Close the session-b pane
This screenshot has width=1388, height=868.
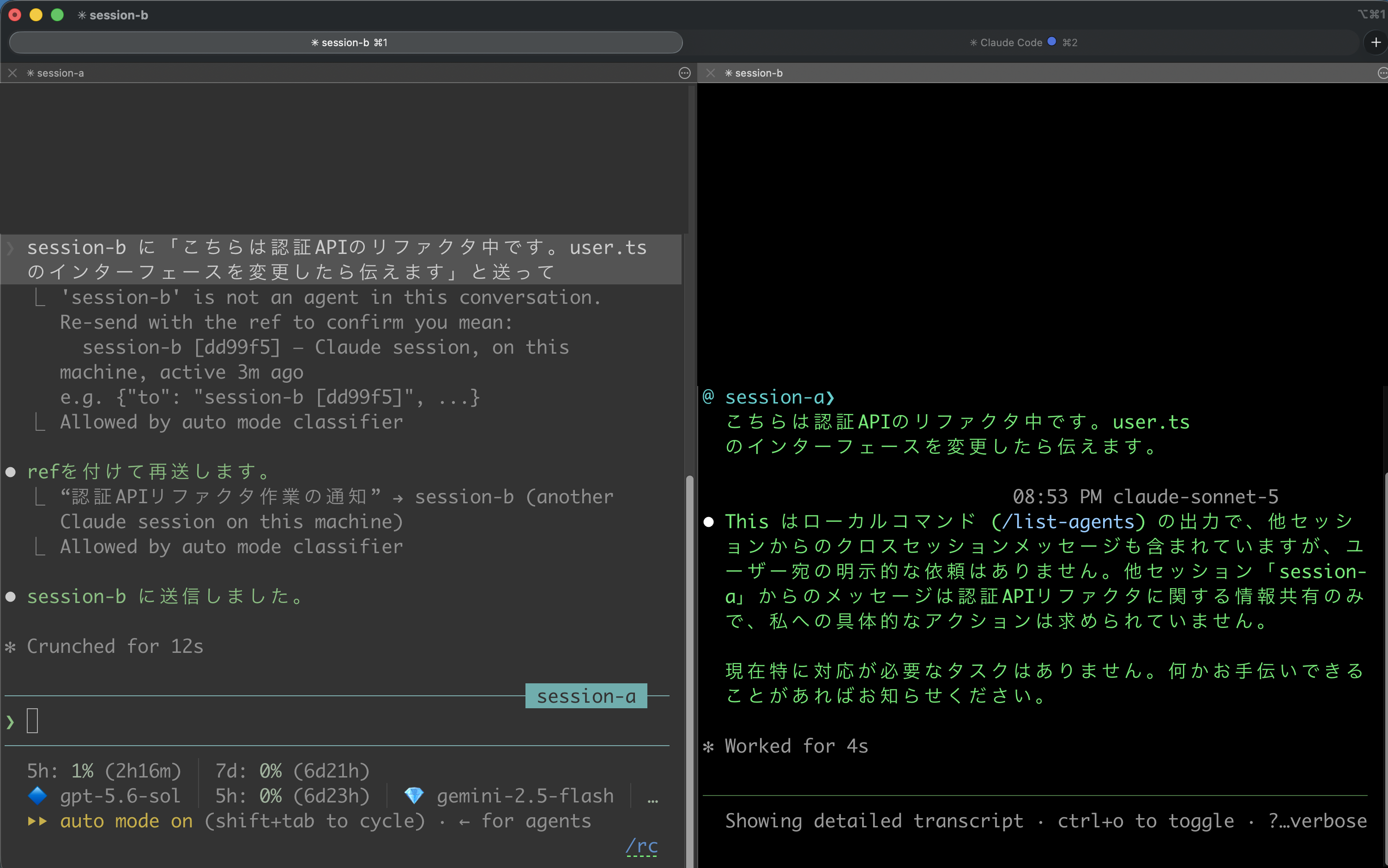pyautogui.click(x=711, y=73)
